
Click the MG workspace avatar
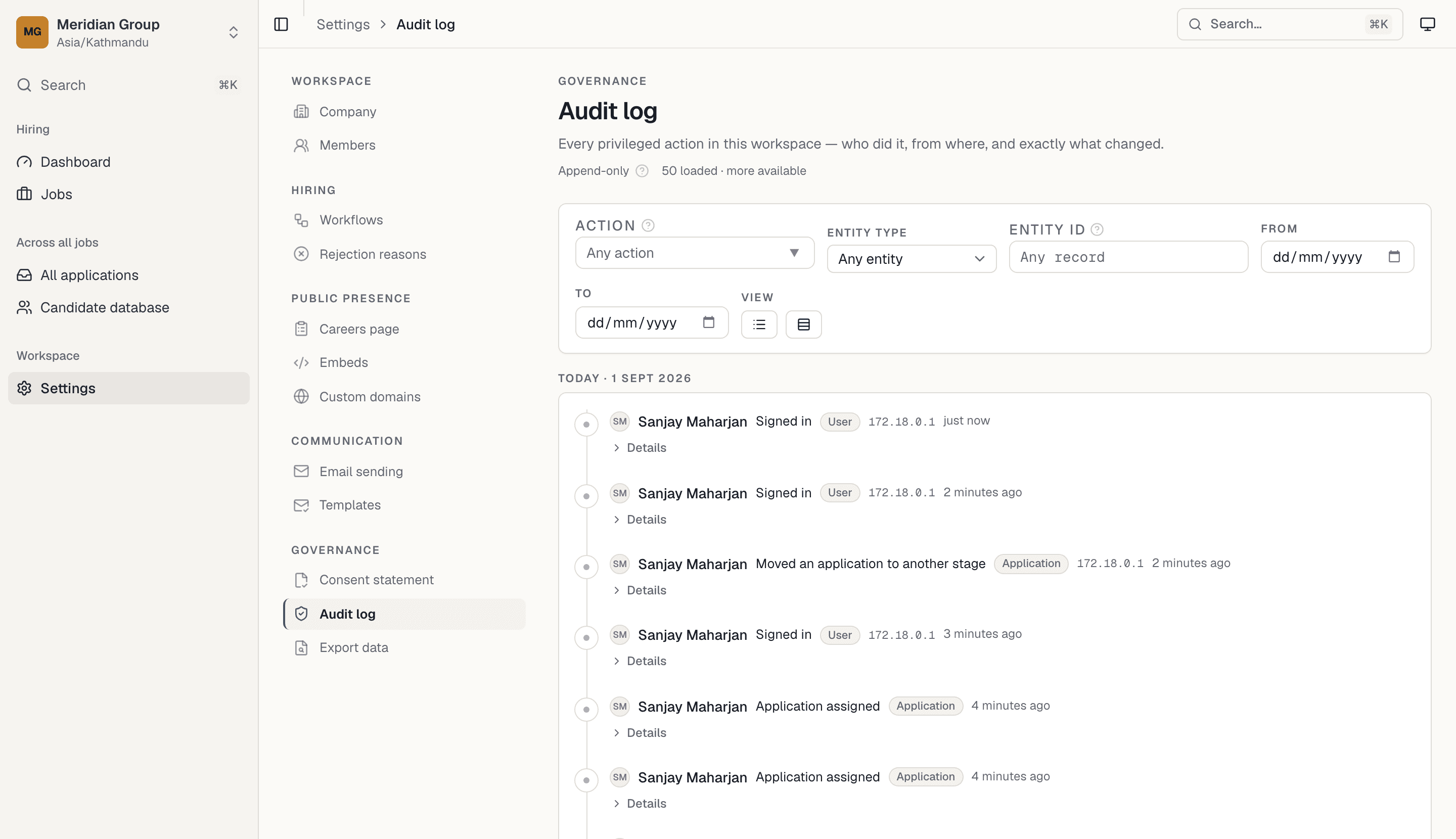[32, 32]
